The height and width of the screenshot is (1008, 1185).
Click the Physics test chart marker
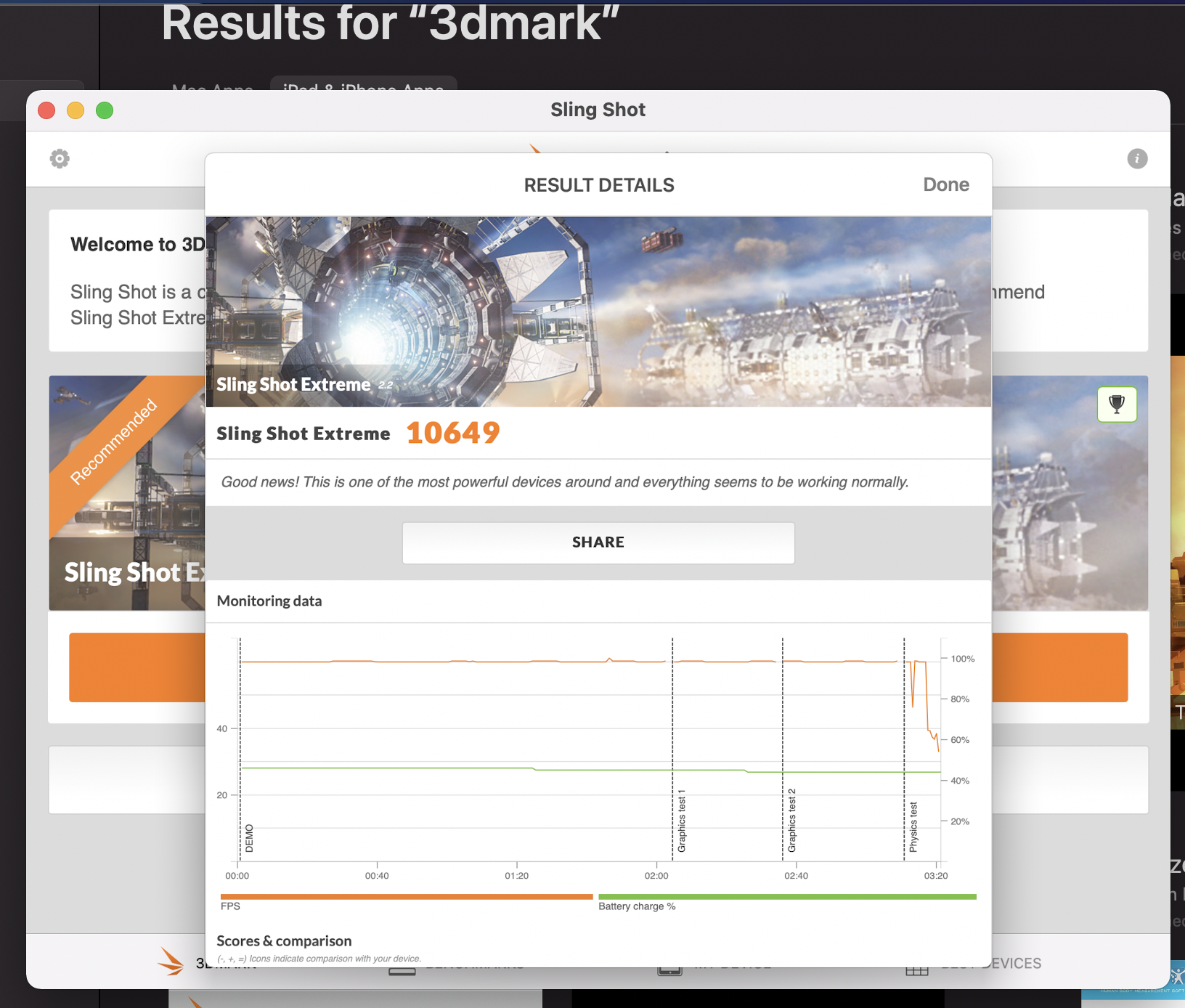click(913, 826)
